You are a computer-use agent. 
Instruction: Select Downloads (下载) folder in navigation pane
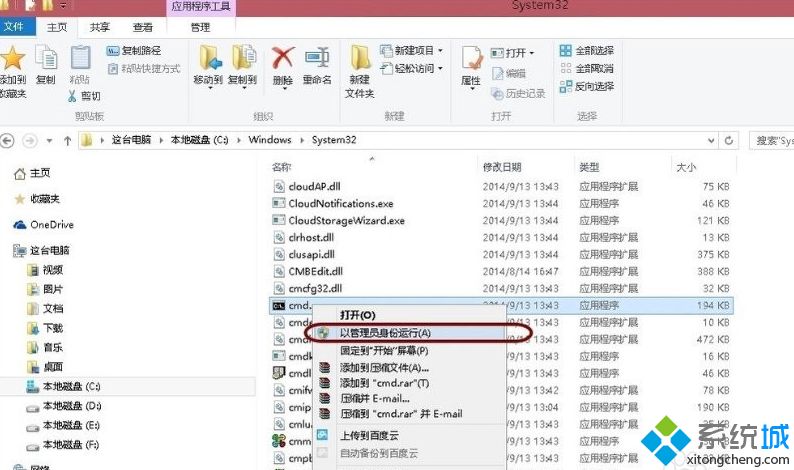[x=46, y=328]
